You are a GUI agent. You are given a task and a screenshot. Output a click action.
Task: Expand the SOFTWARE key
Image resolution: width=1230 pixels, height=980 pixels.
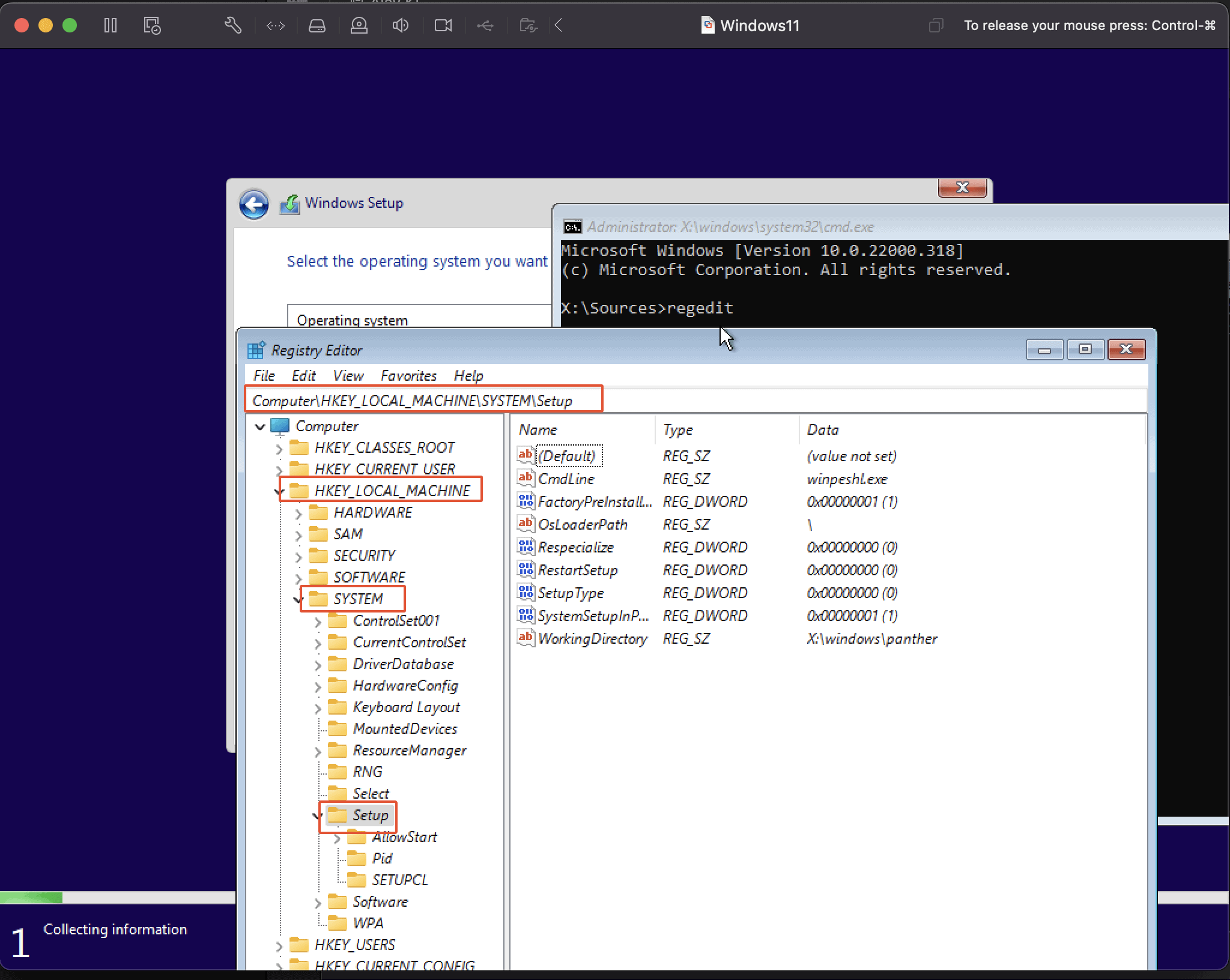click(x=298, y=578)
